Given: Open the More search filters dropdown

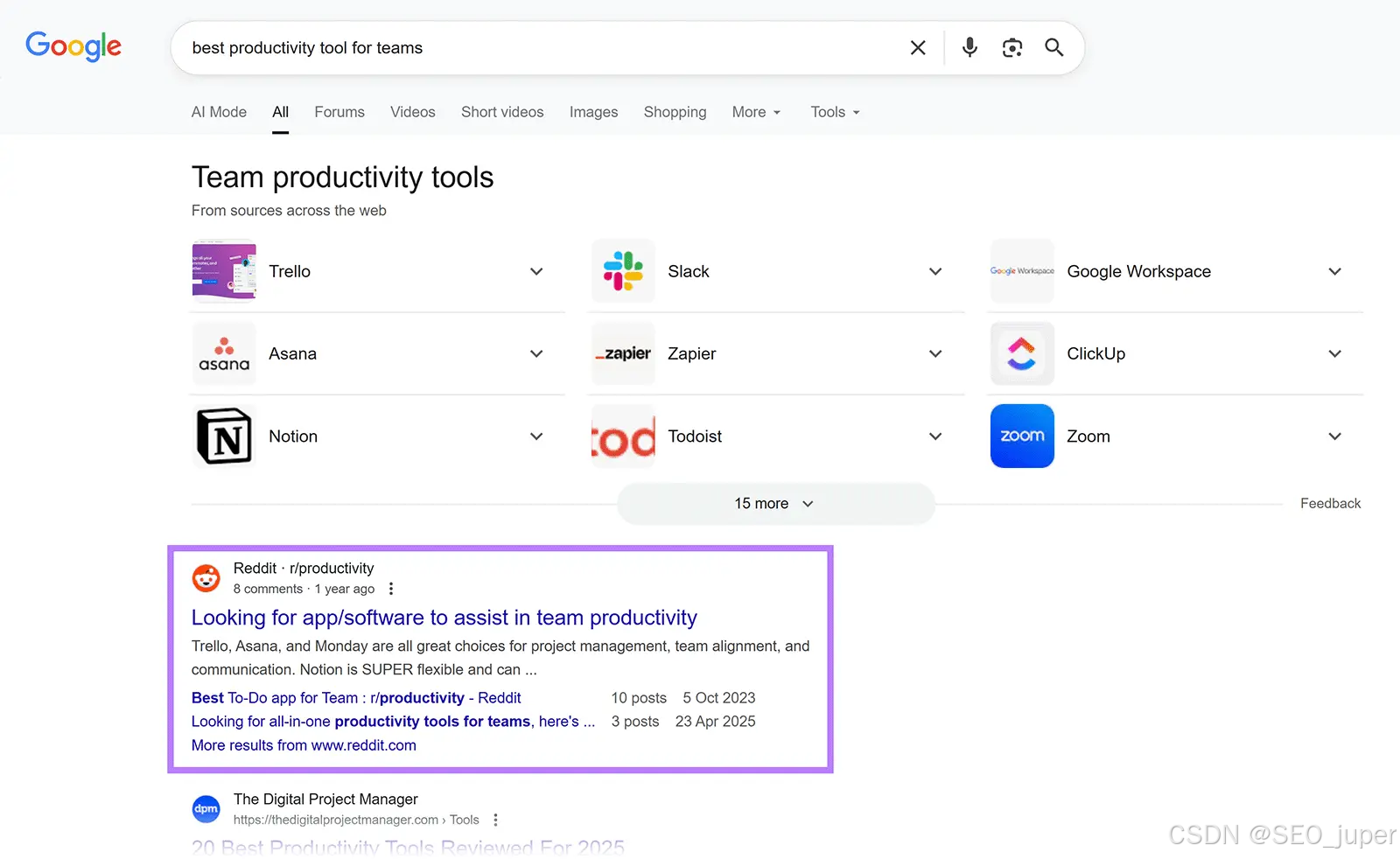Looking at the screenshot, I should pyautogui.click(x=756, y=112).
